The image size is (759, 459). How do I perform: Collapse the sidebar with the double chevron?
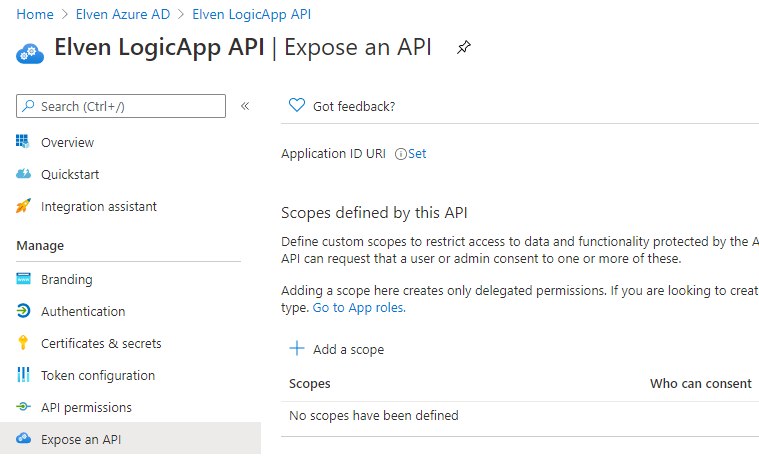[245, 106]
